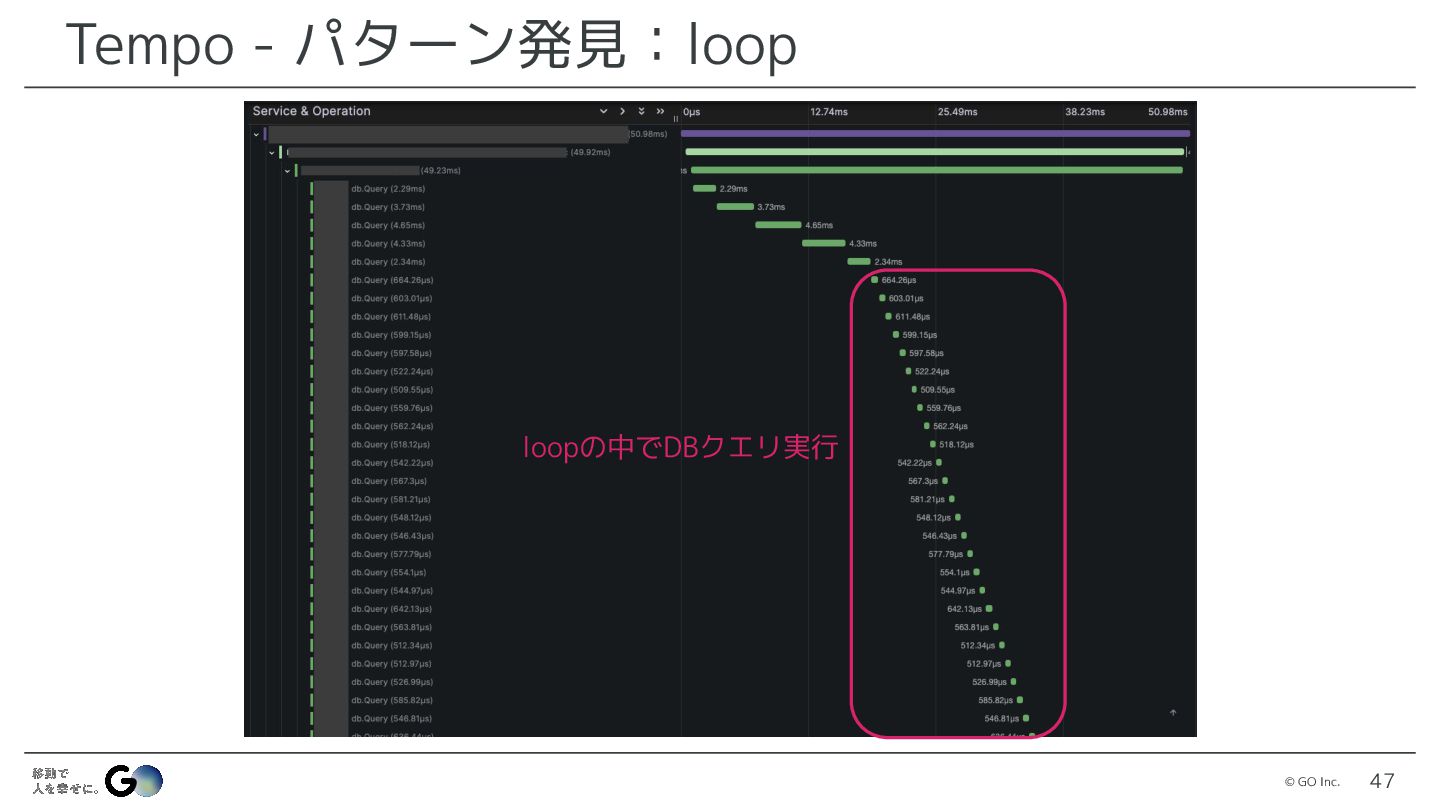Select the db.Query (559.76µs) row
This screenshot has height=810, width=1440.
pyautogui.click(x=391, y=408)
